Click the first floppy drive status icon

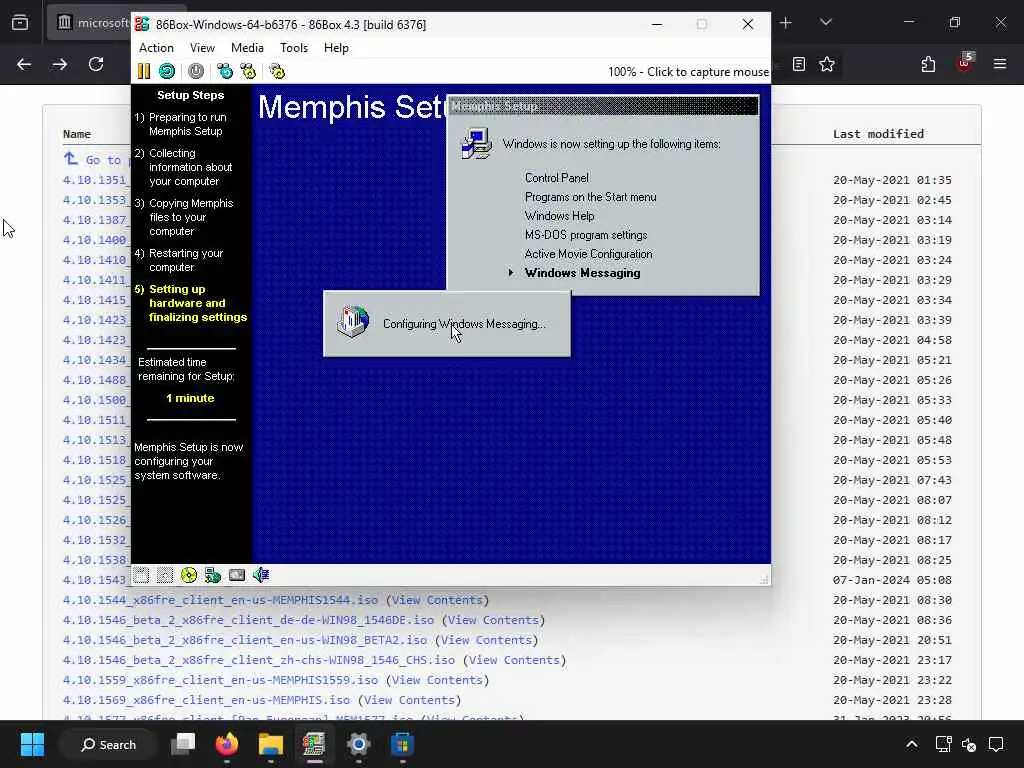click(141, 575)
